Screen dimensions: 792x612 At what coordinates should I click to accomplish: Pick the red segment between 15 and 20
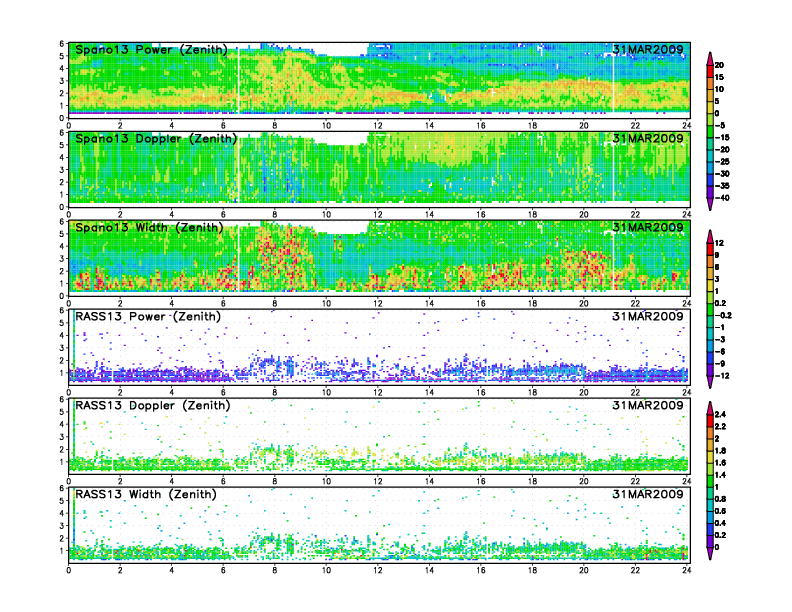point(710,71)
